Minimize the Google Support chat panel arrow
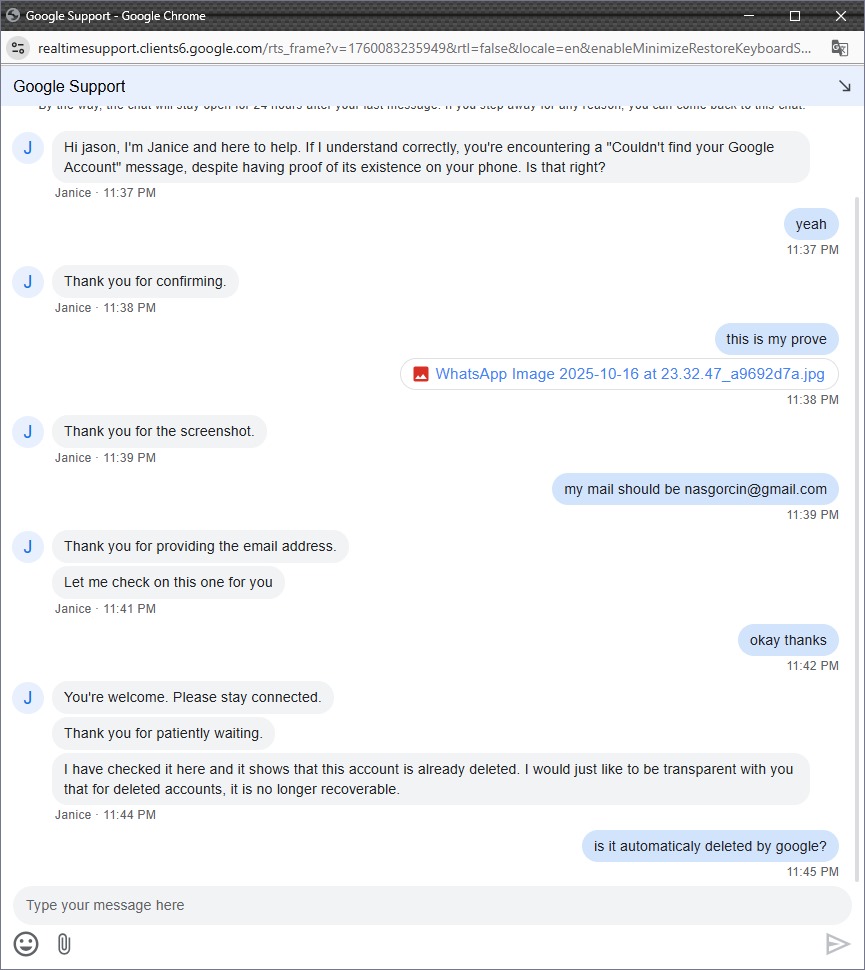The height and width of the screenshot is (970, 865). pyautogui.click(x=844, y=86)
